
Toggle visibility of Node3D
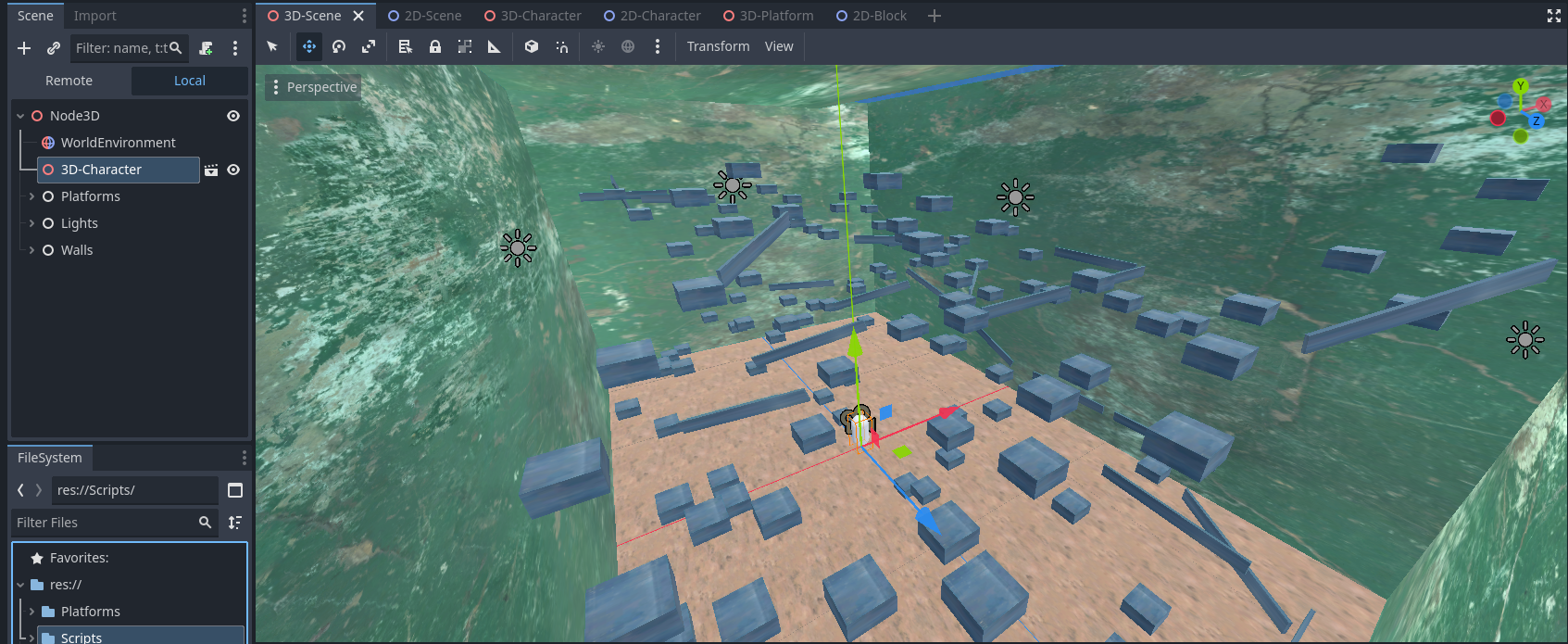click(233, 116)
